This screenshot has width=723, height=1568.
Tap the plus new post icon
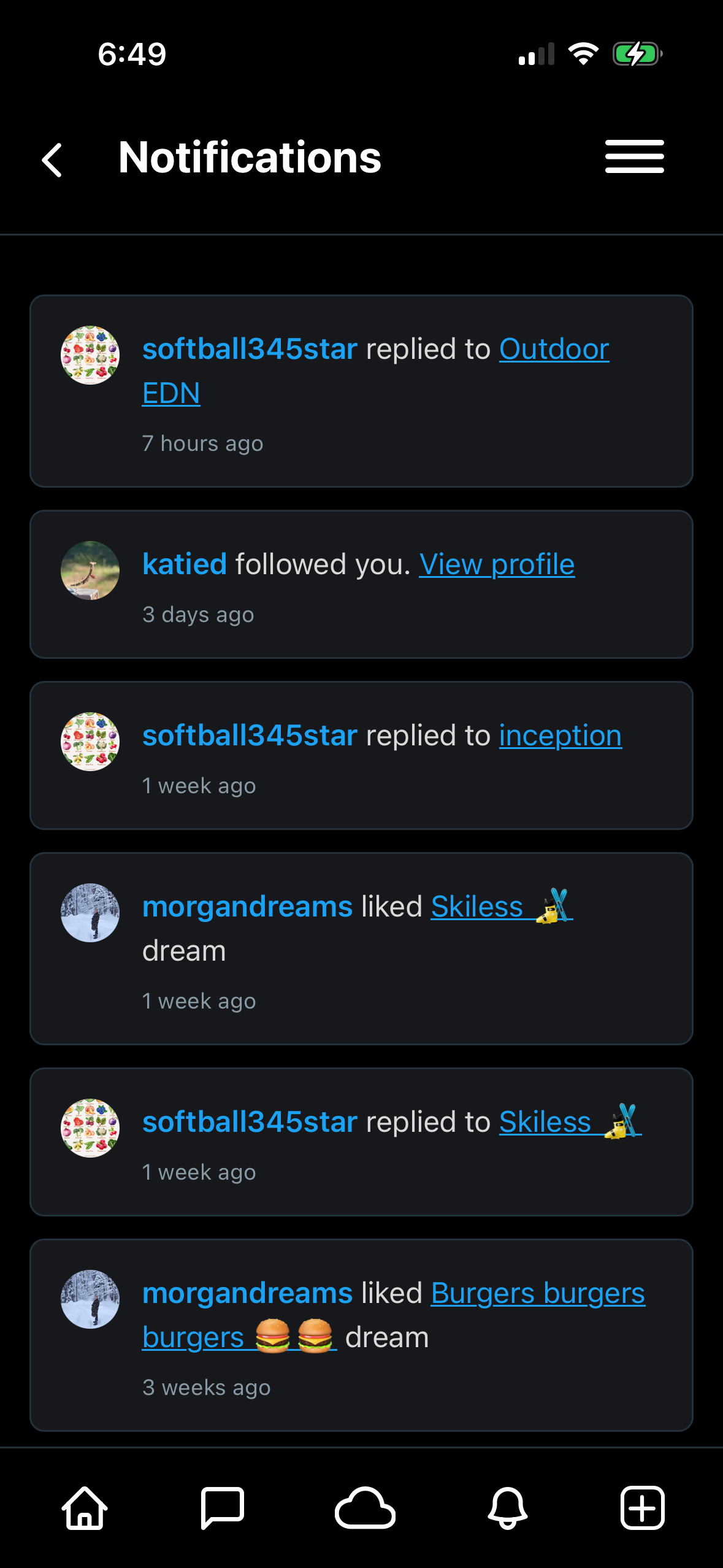point(642,1507)
